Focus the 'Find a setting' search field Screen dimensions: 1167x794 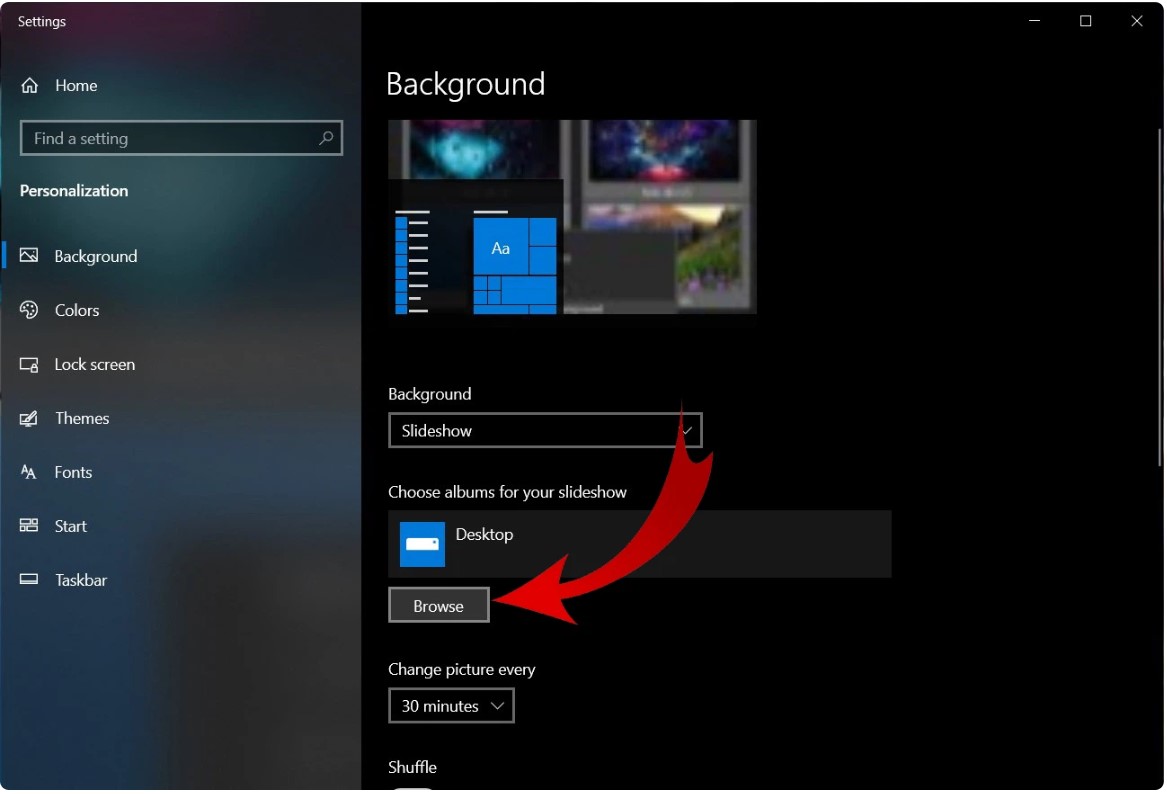[x=170, y=138]
